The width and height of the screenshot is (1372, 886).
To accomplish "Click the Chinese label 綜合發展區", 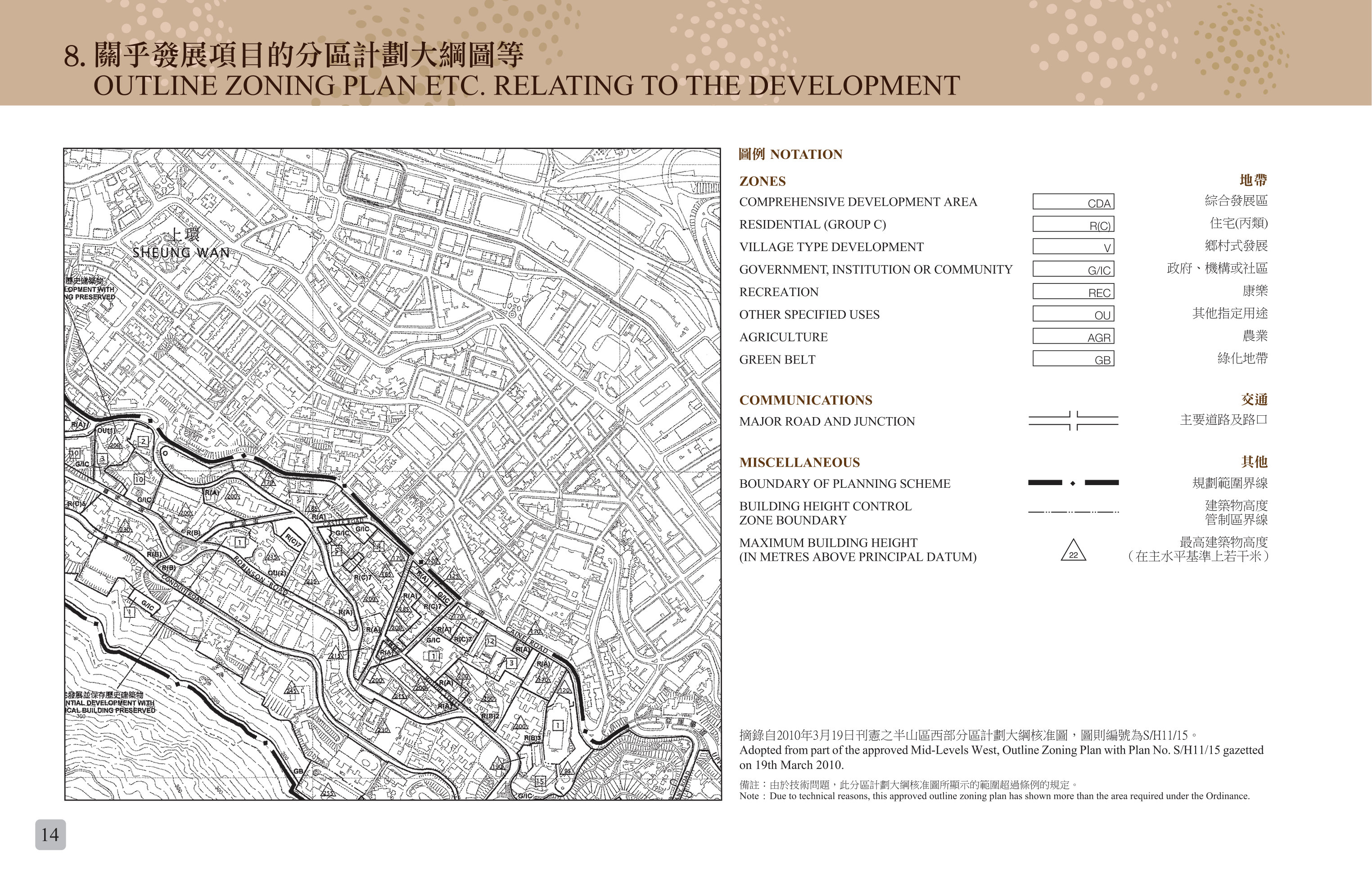I will click(1236, 201).
